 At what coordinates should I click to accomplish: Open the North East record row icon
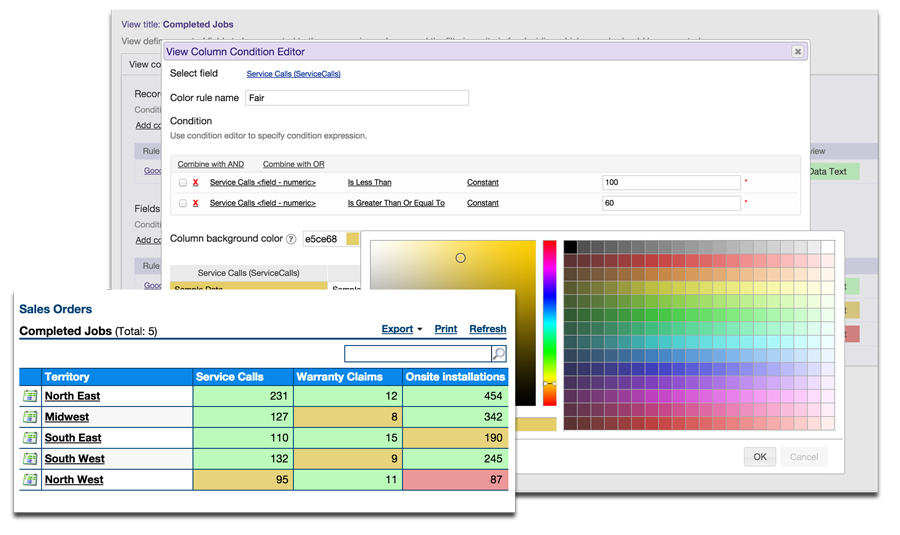tap(30, 396)
